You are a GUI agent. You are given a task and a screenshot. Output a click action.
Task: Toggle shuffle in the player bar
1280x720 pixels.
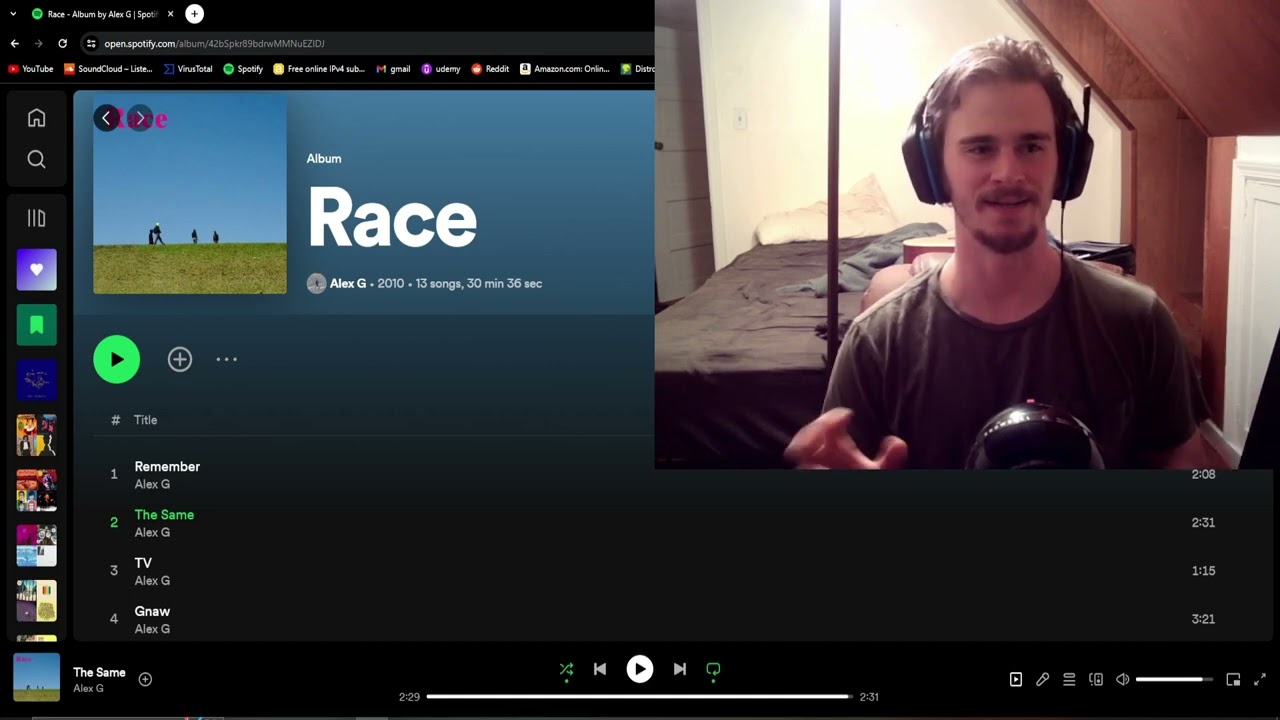point(566,669)
